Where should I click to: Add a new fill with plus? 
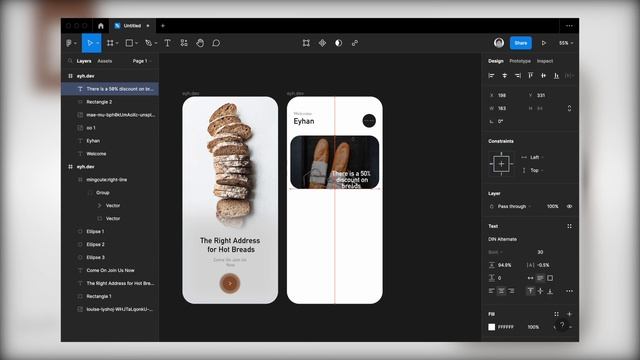pos(569,314)
